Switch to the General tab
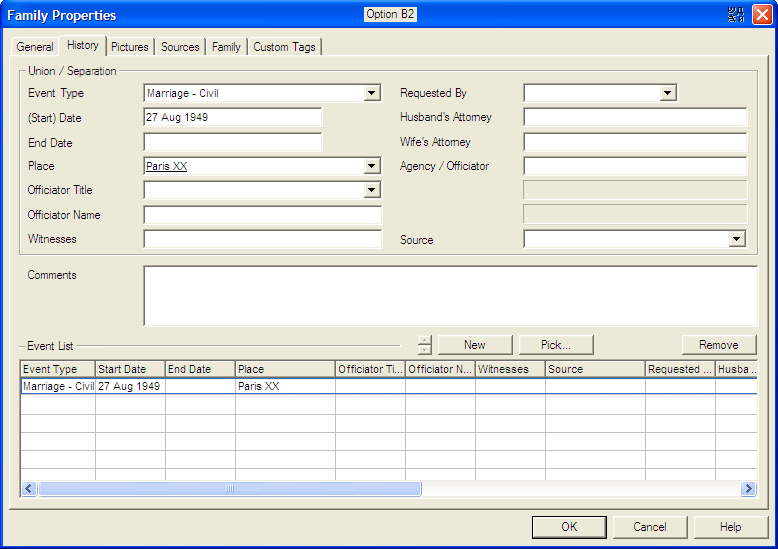 [x=35, y=47]
